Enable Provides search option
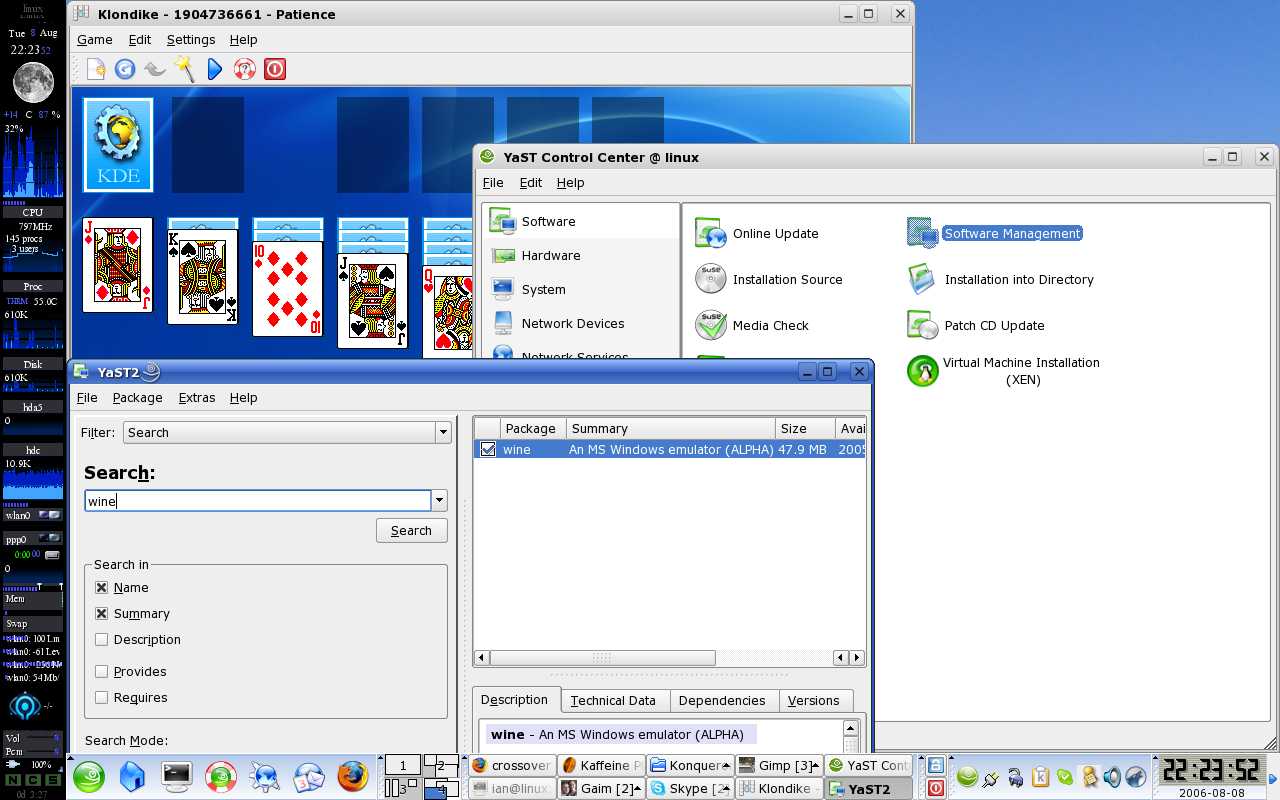 (101, 672)
